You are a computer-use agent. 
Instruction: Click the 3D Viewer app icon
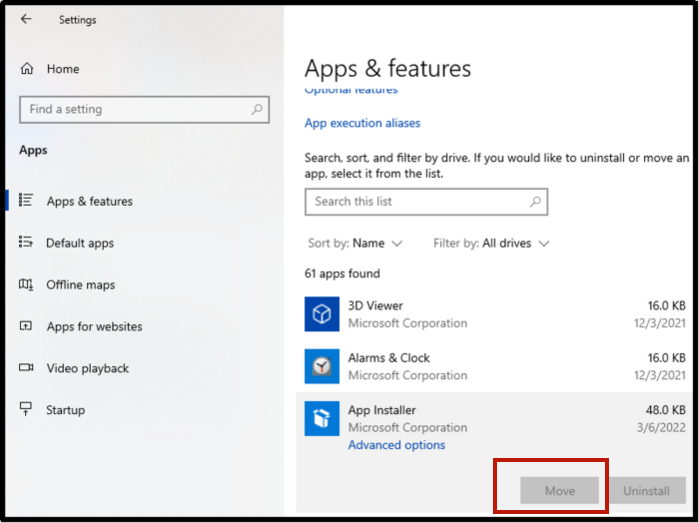[322, 314]
